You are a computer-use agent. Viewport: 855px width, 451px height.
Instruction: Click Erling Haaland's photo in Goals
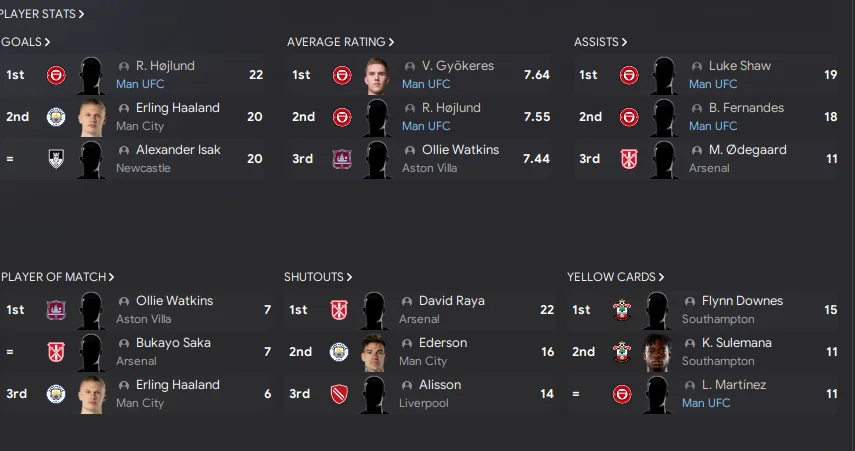coord(92,117)
